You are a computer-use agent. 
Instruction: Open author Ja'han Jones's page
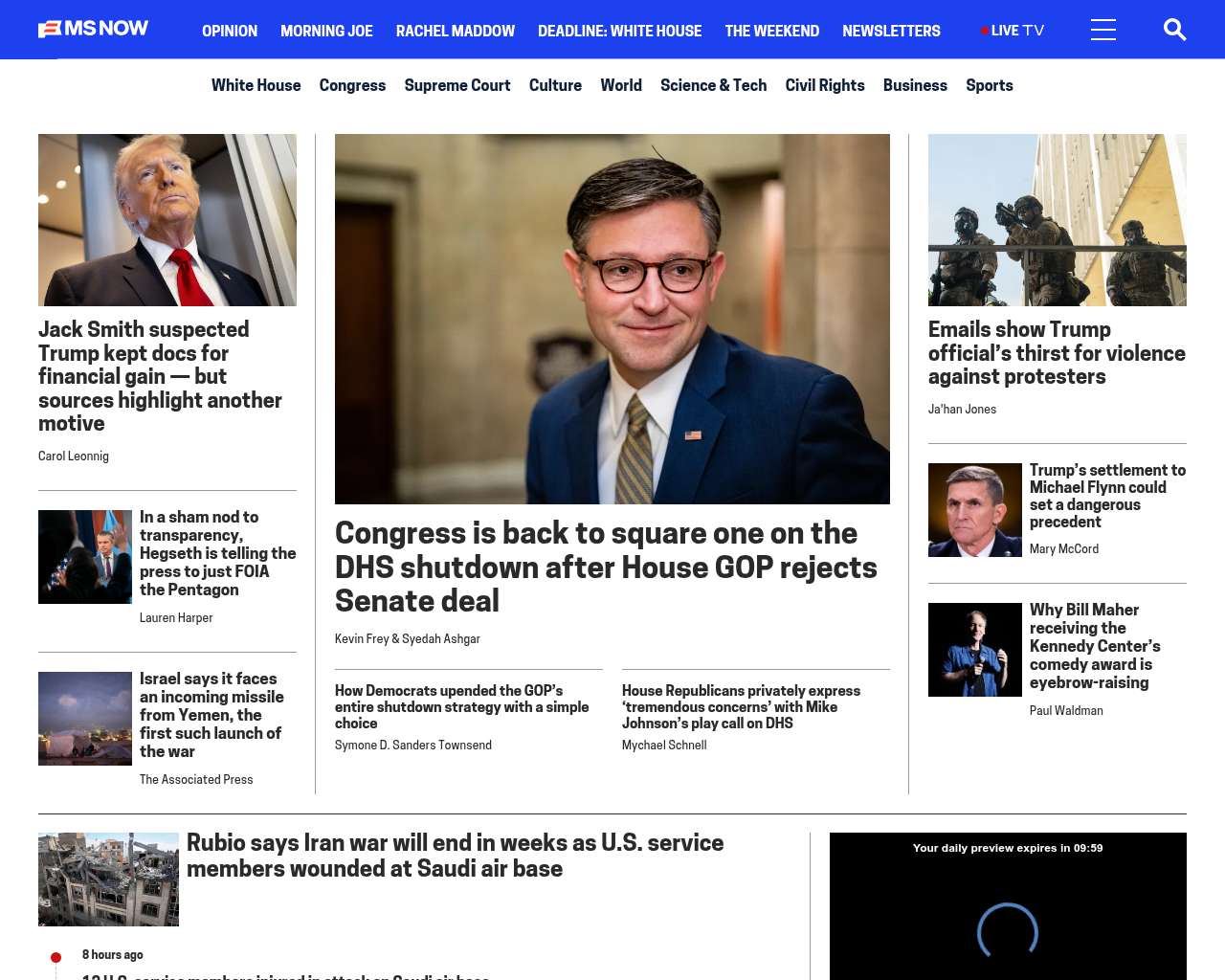click(962, 410)
